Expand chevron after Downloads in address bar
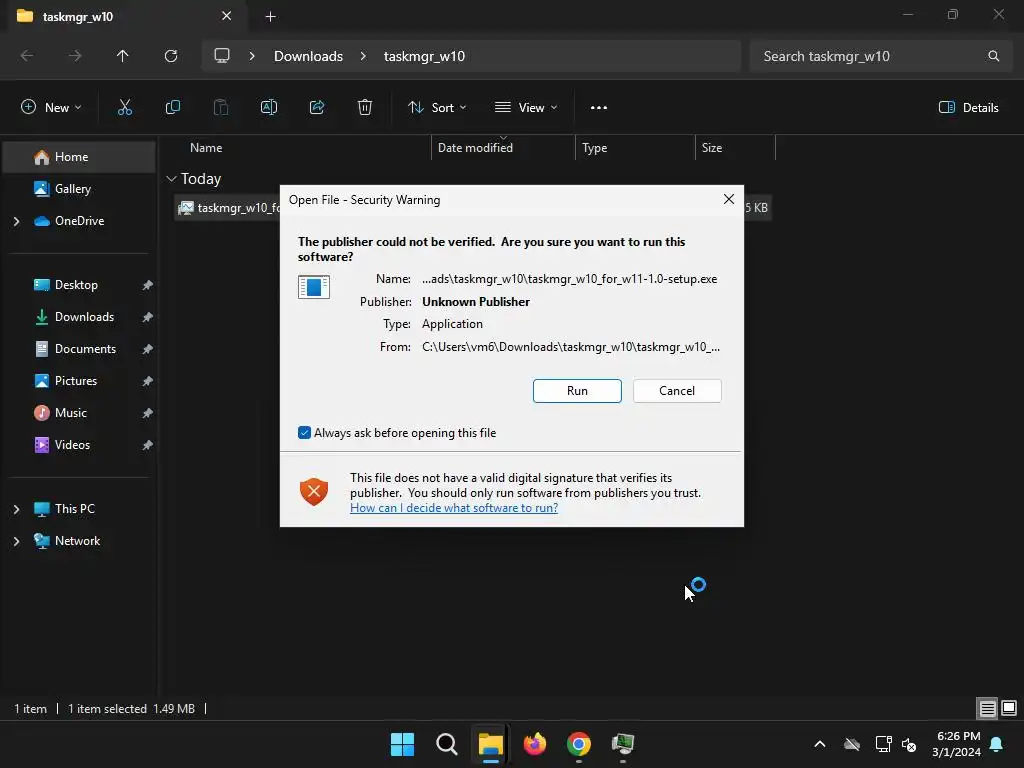Image resolution: width=1024 pixels, height=768 pixels. click(363, 56)
